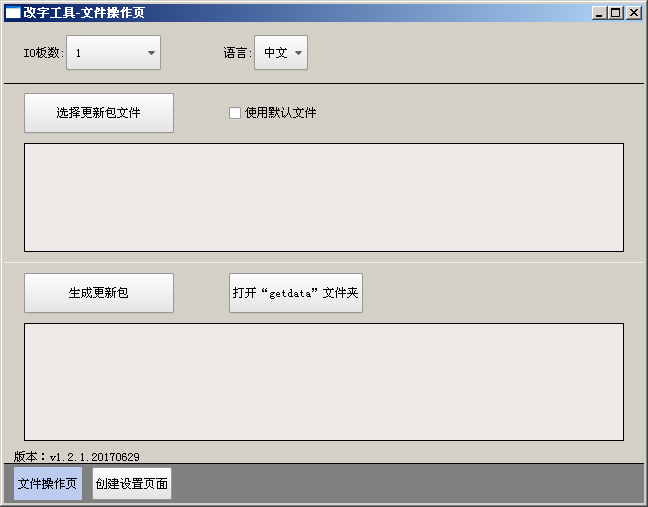Click value "1" in IO板数 combo box
648x507 pixels.
100,53
